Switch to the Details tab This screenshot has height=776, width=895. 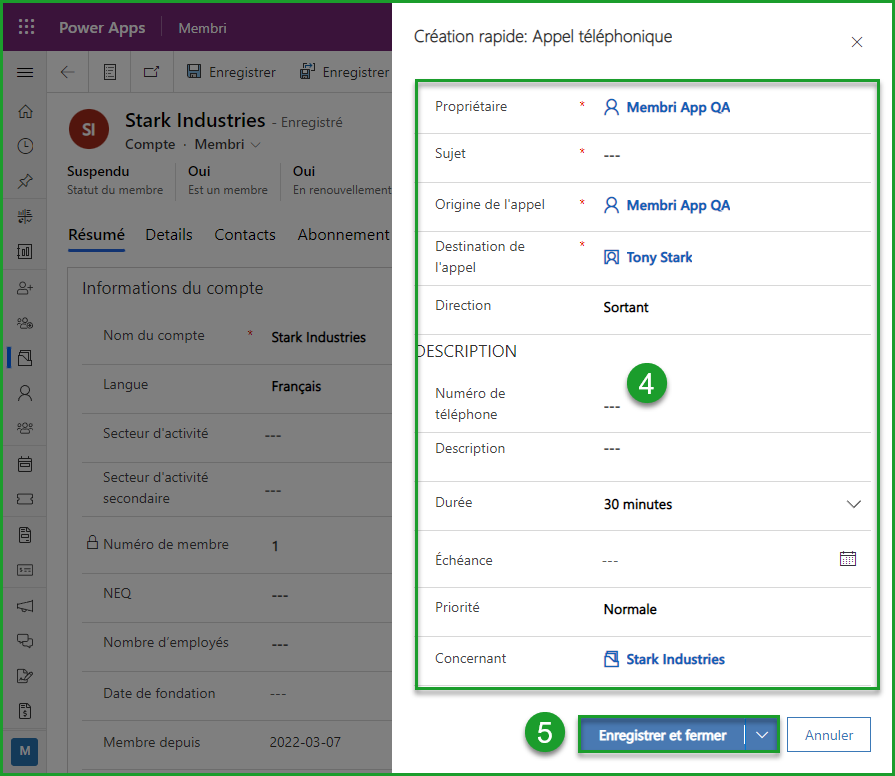[168, 235]
